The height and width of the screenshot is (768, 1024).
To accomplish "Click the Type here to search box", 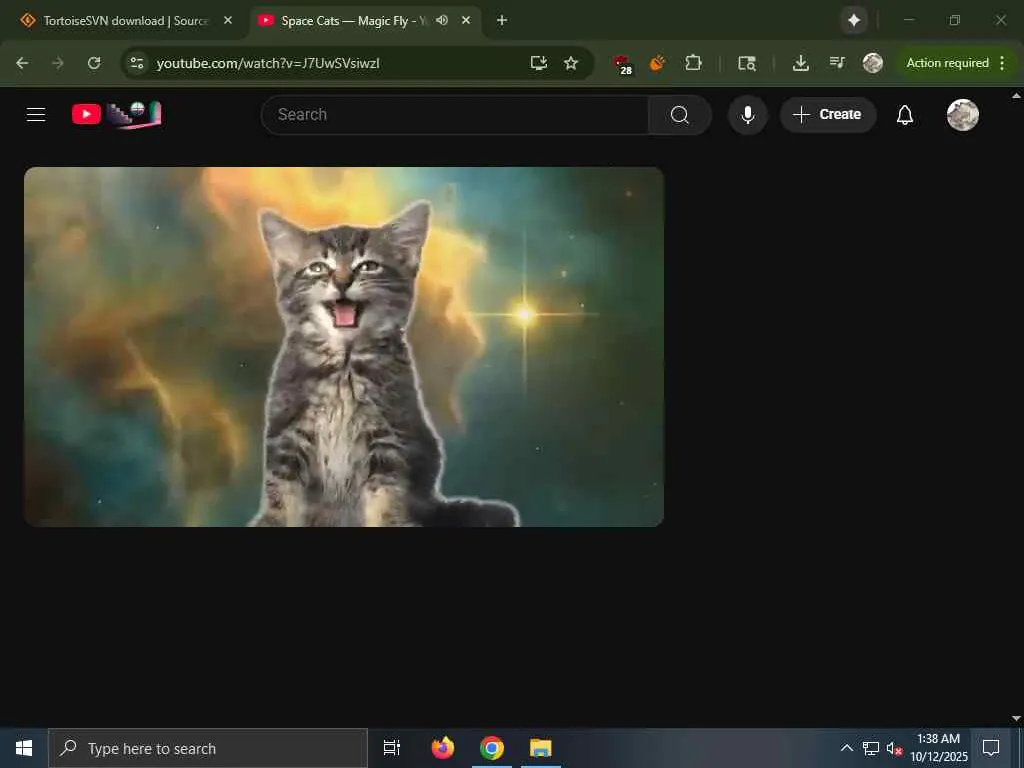I will pyautogui.click(x=208, y=748).
